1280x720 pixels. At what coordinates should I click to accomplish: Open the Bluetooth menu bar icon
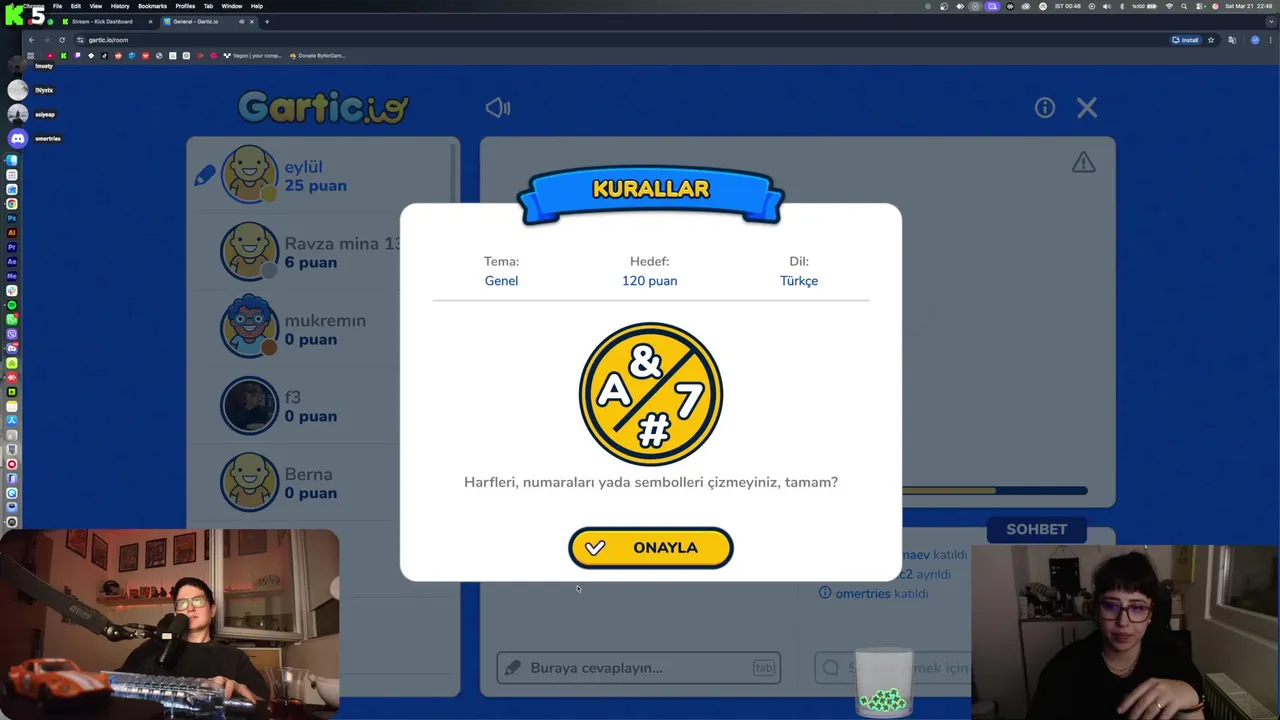click(1122, 6)
